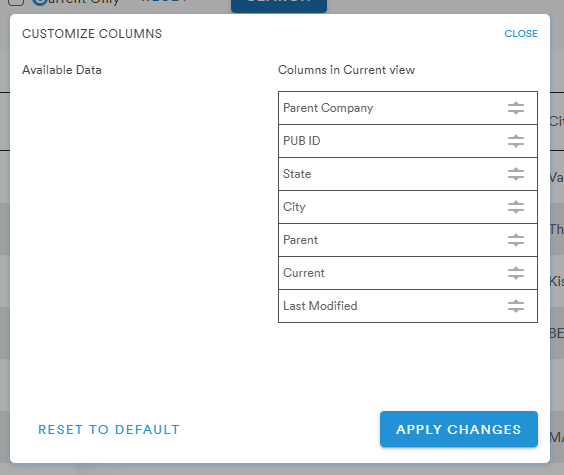This screenshot has width=564, height=475.
Task: Click the drag handle for City row
Action: pos(516,207)
